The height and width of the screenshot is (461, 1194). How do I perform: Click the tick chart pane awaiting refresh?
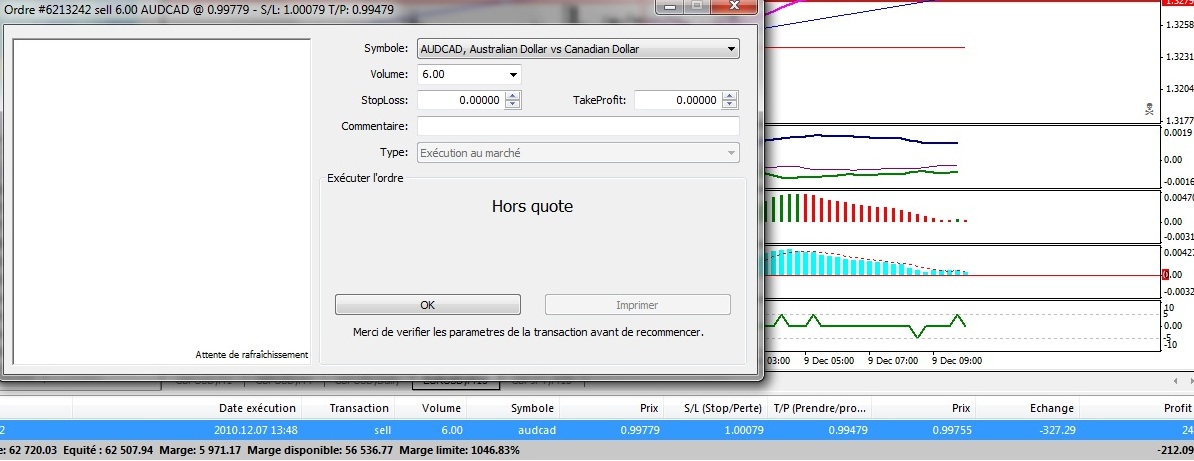pos(161,200)
